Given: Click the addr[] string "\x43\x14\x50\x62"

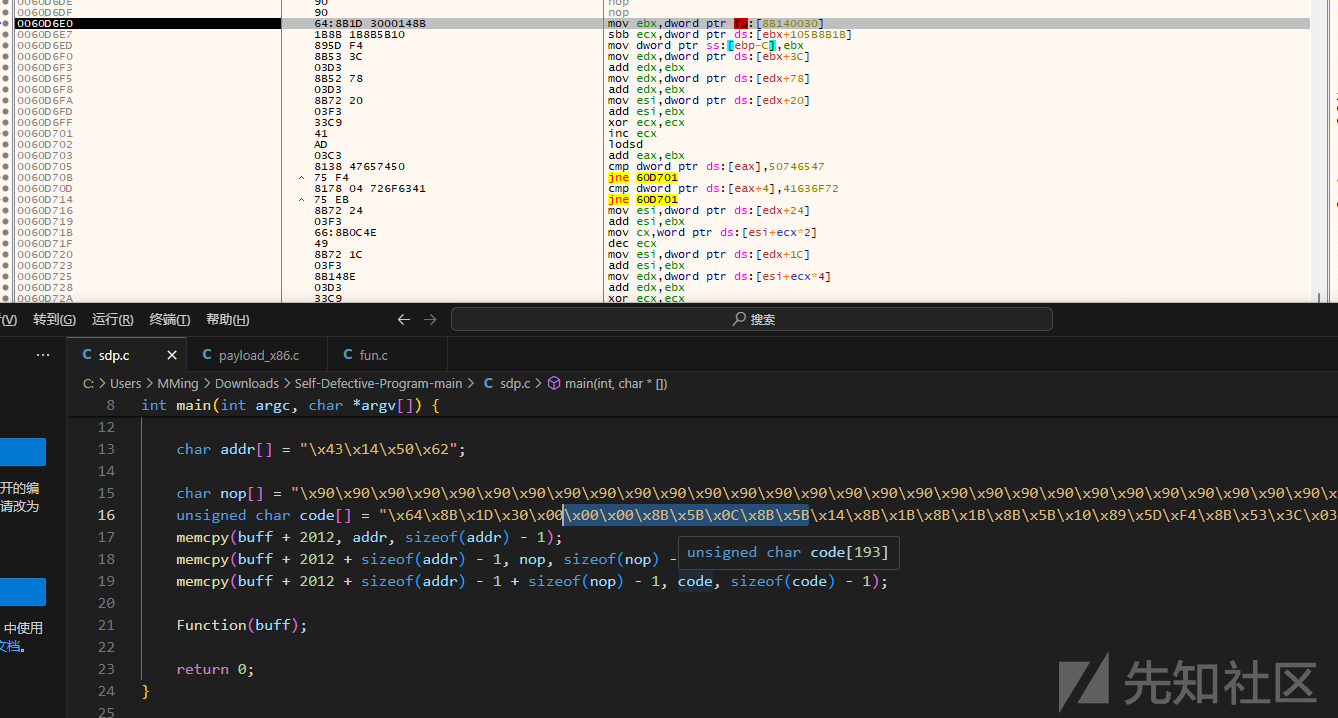Looking at the screenshot, I should pos(378,449).
